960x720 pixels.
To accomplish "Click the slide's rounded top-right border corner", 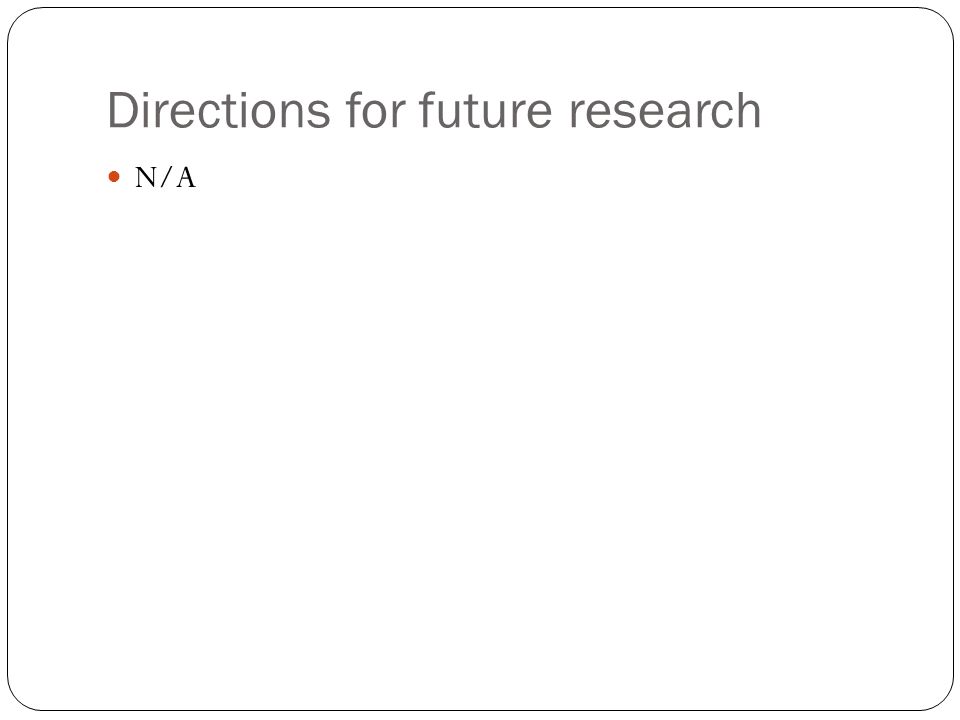I will (x=942, y=18).
